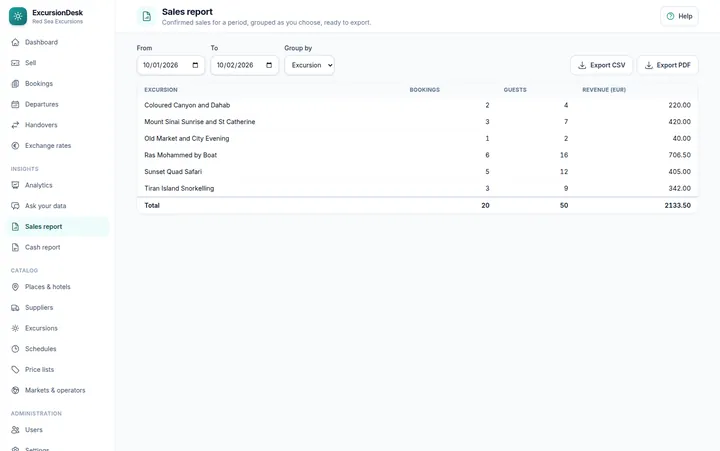
Task: Select the Old Market and City Evening row
Action: tap(417, 138)
